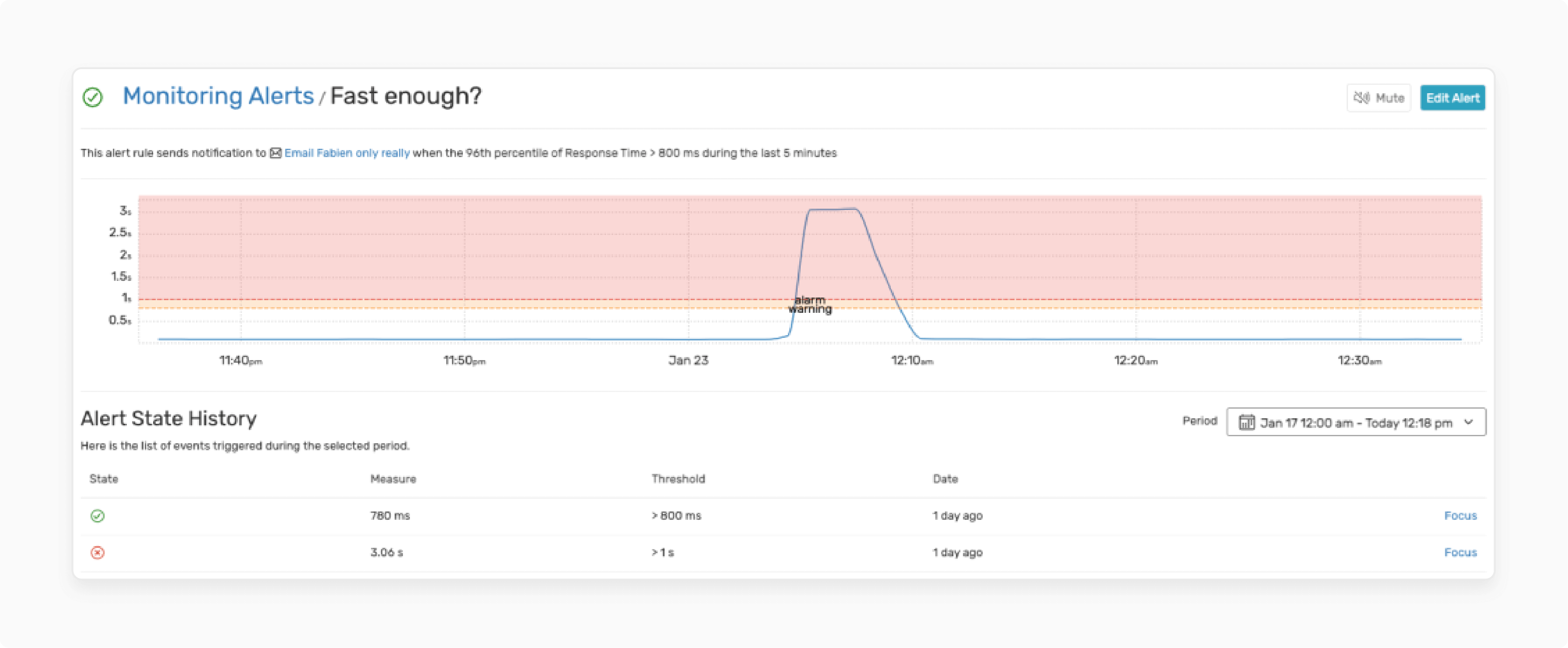Click the Date column header
The height and width of the screenshot is (648, 1568).
tap(945, 479)
